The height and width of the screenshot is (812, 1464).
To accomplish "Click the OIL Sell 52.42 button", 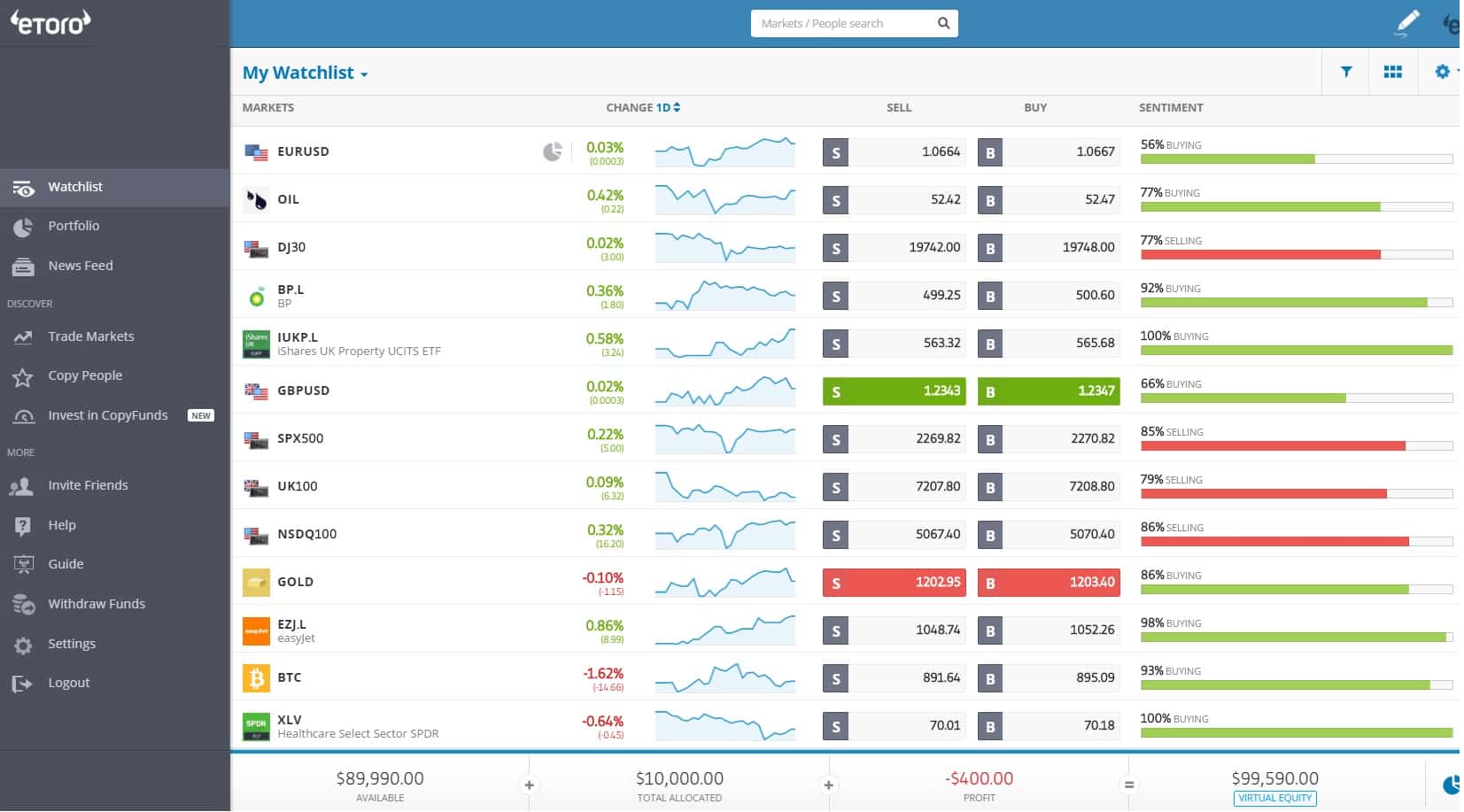I will tap(895, 200).
